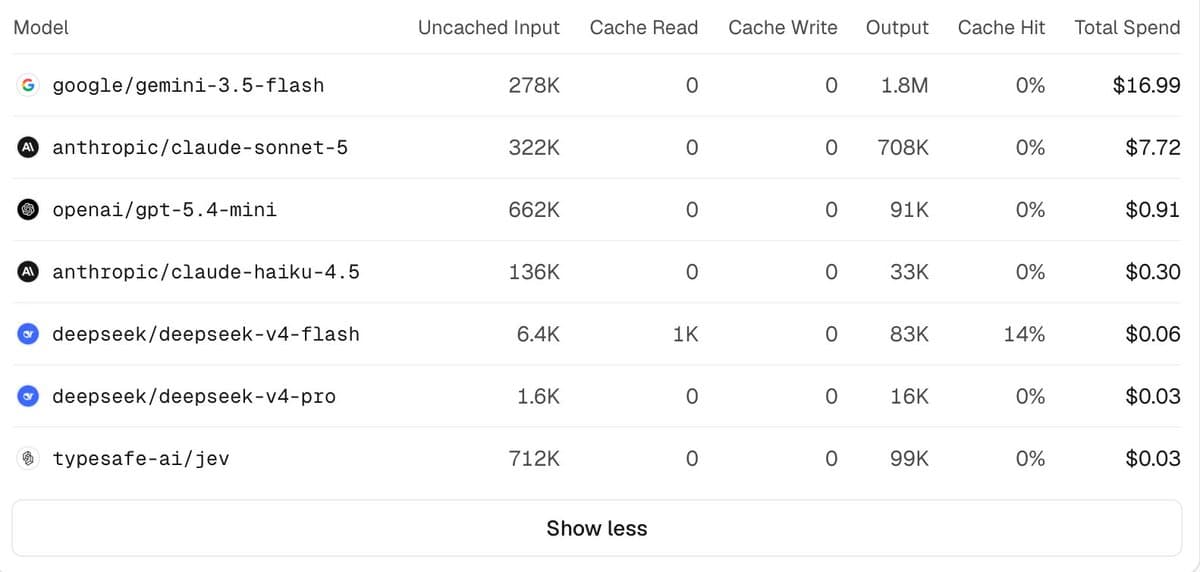Click the typesafe-ai logo beside jev

29,458
